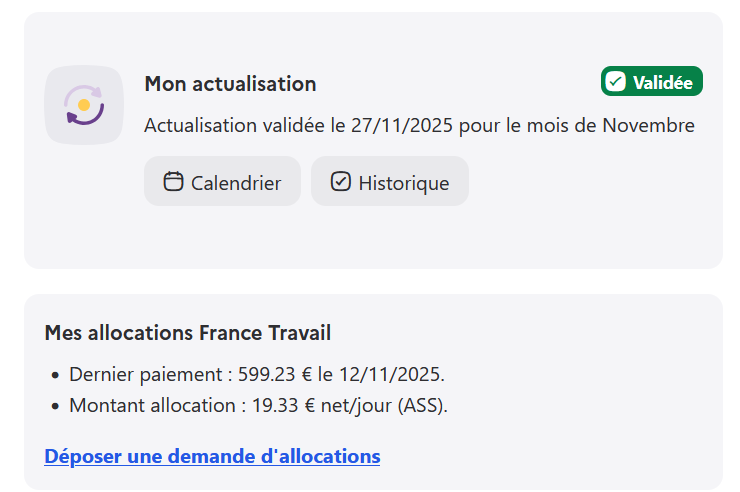Click the Actualisation validée status sentence
740x492 pixels.
coord(419,126)
